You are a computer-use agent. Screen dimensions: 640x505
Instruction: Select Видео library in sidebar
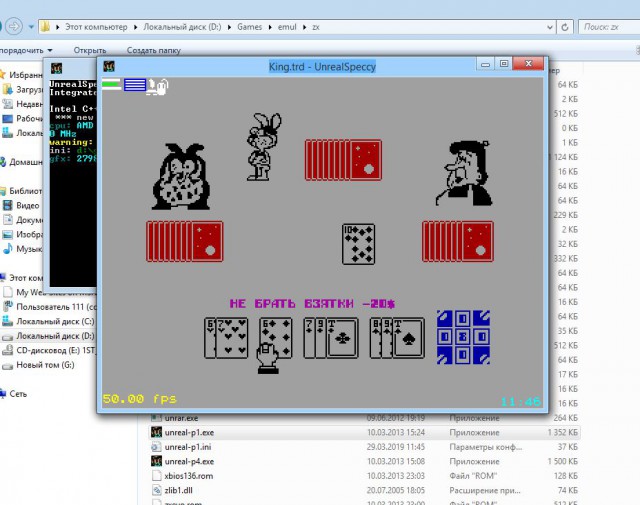[x=21, y=205]
